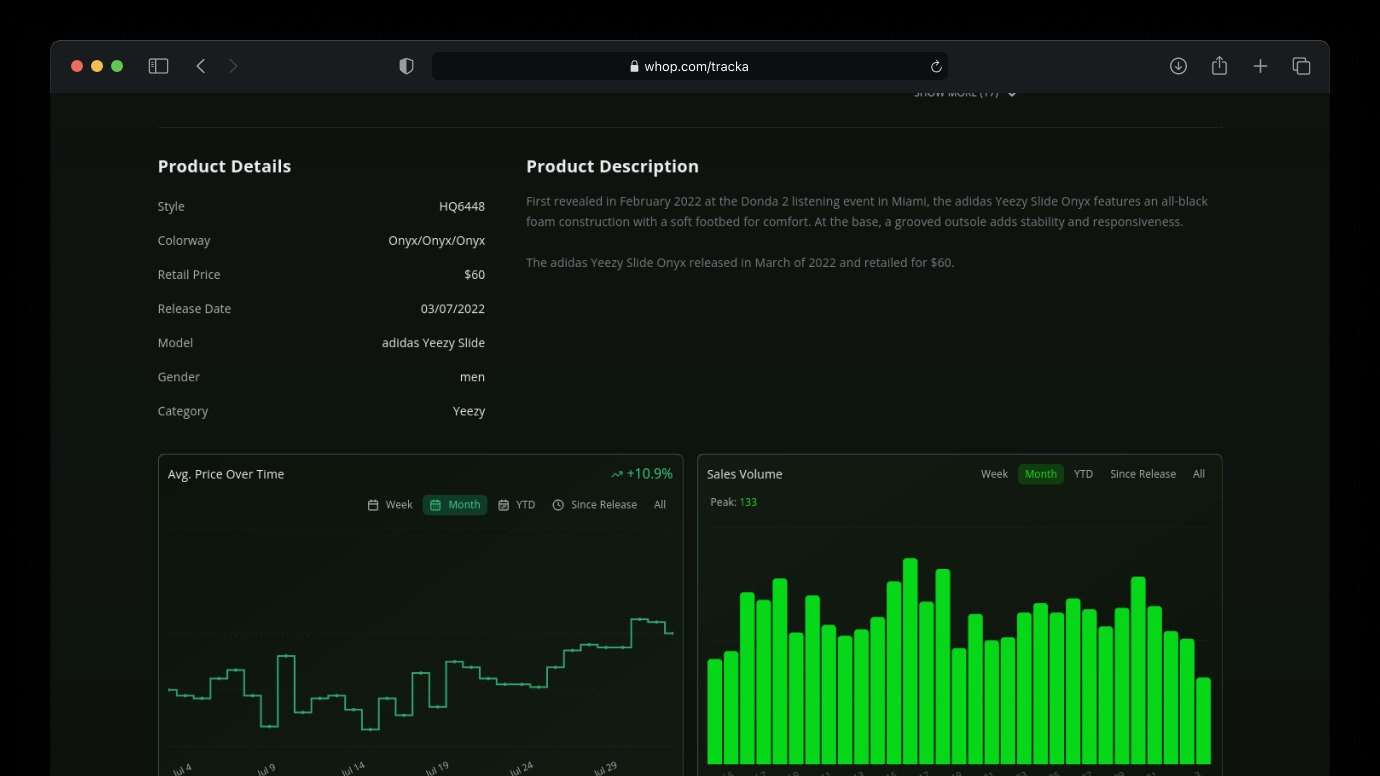Click the Sales Volume chart title

(744, 474)
